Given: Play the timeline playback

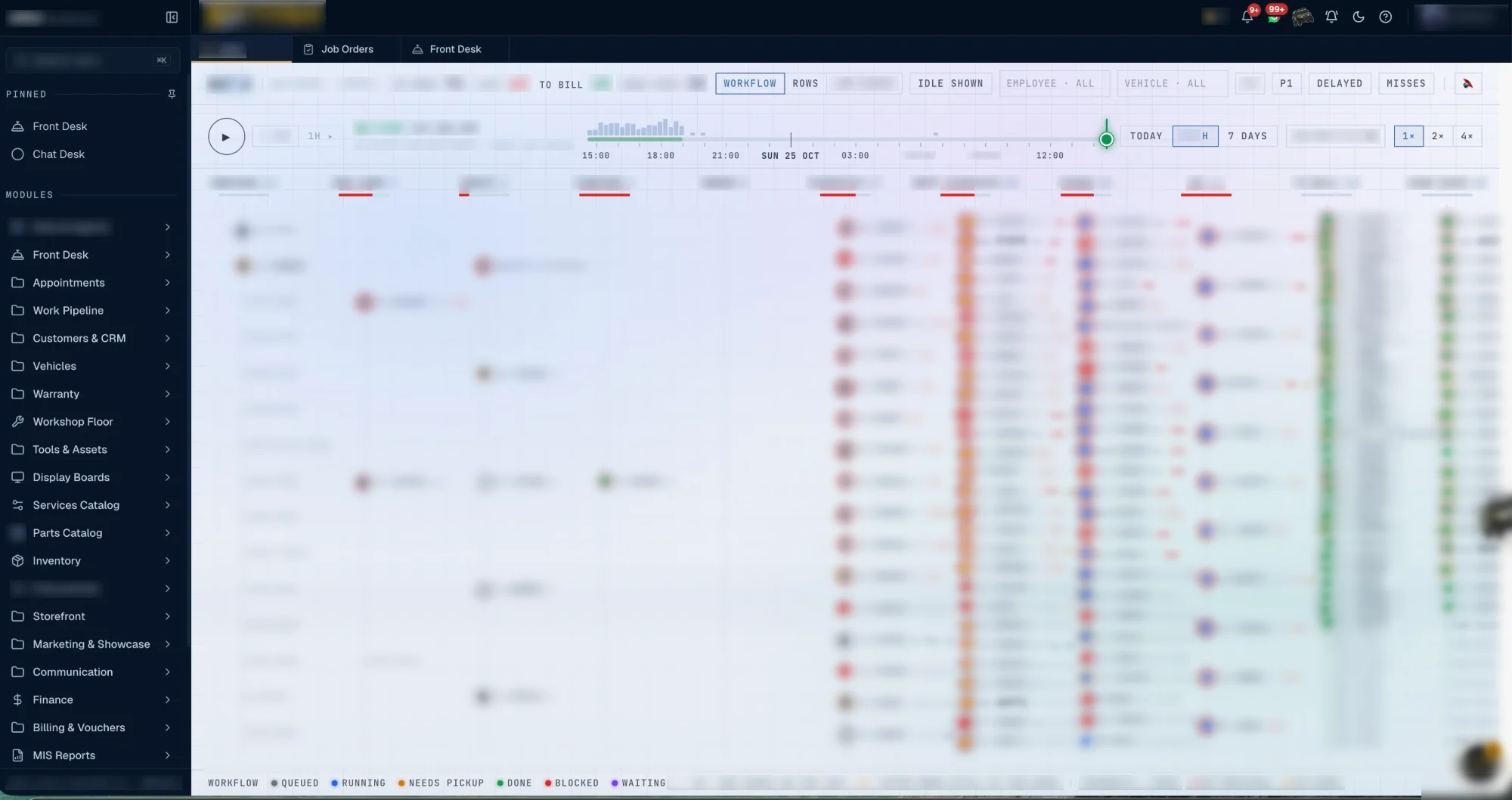Looking at the screenshot, I should coord(226,137).
